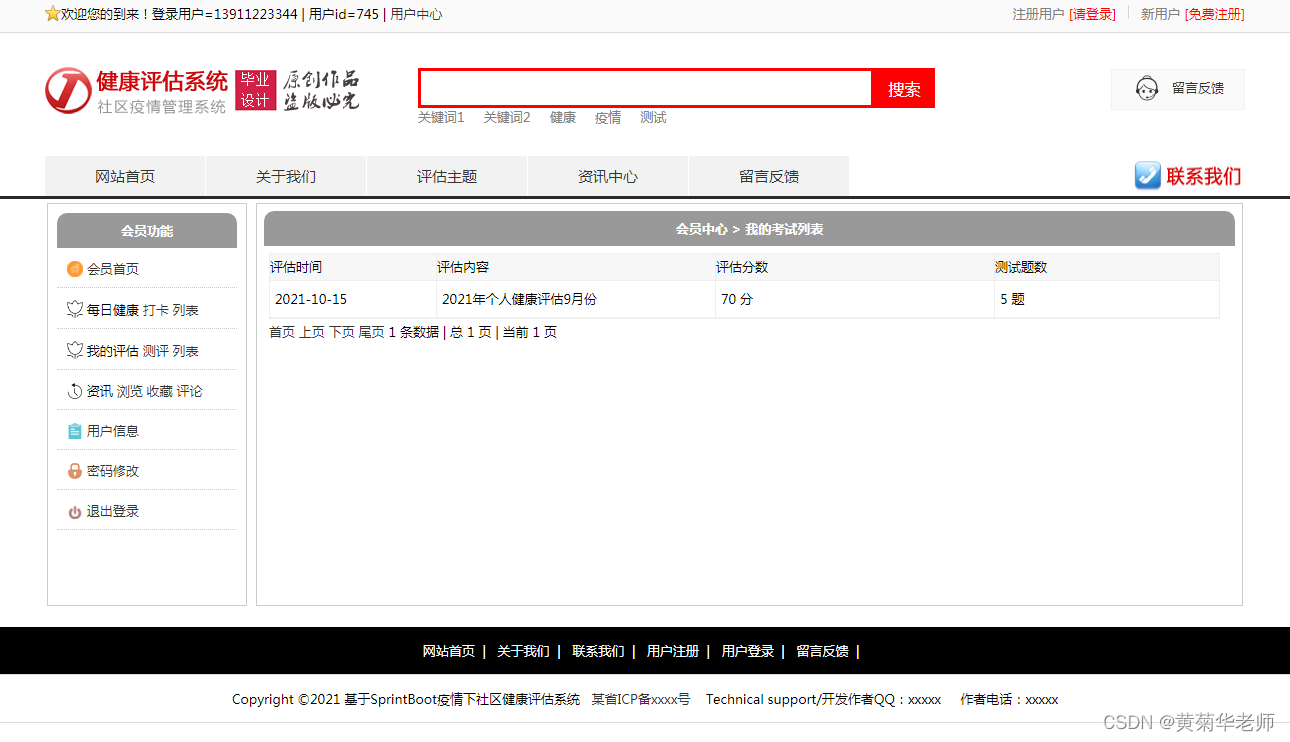This screenshot has width=1290, height=742.
Task: Click pagination link 上页
Action: tap(312, 332)
